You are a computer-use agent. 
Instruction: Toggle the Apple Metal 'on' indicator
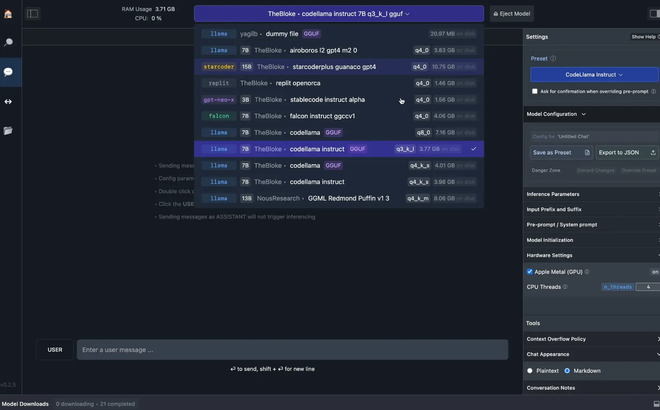click(655, 272)
